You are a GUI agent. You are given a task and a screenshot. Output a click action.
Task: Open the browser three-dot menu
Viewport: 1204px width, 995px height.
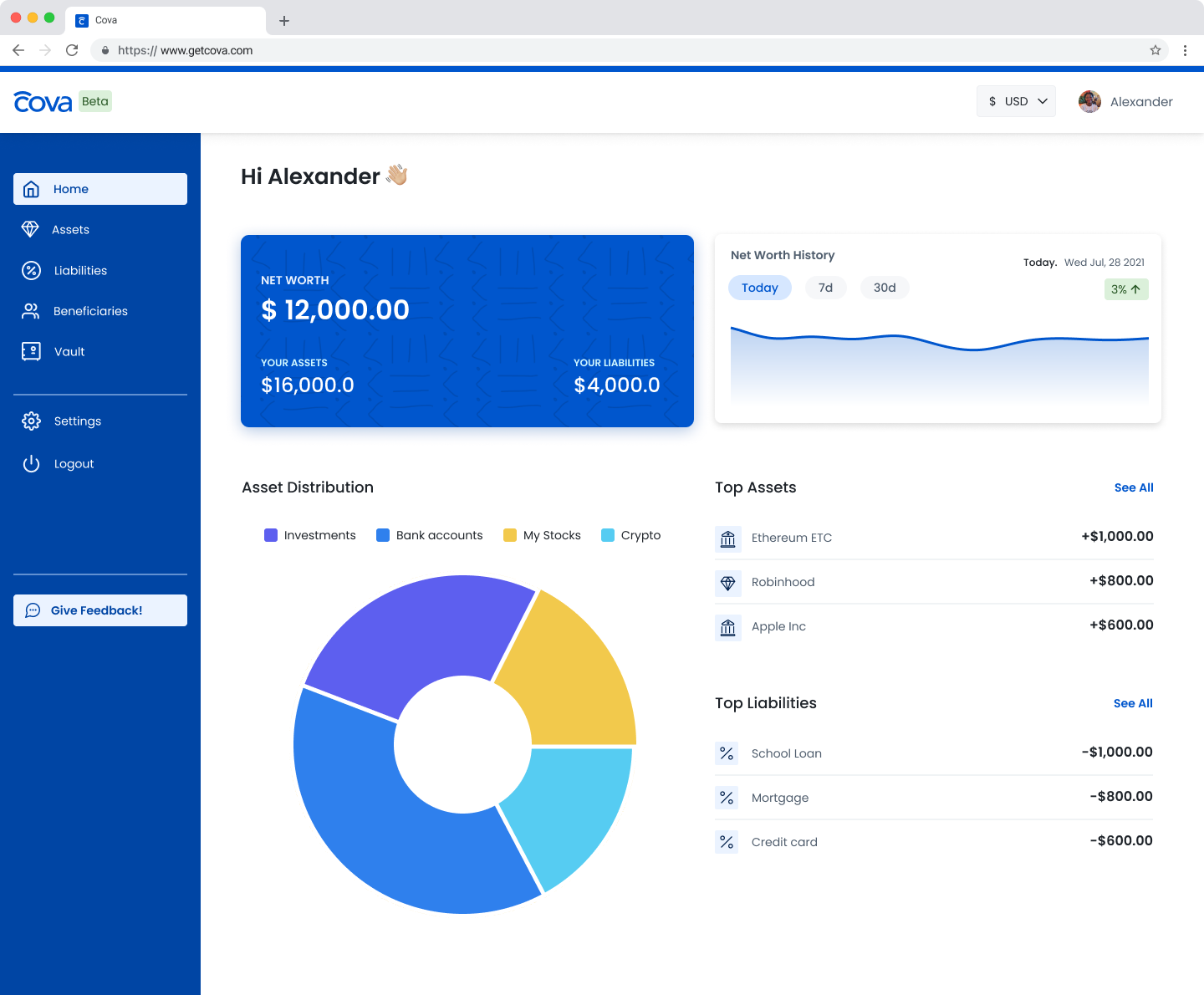click(1185, 50)
